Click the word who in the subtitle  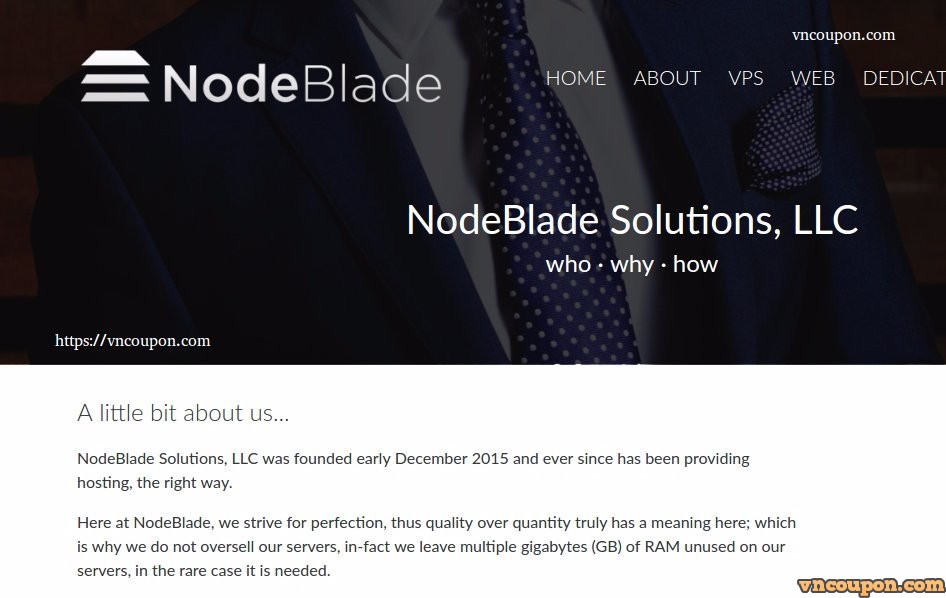[x=568, y=264]
